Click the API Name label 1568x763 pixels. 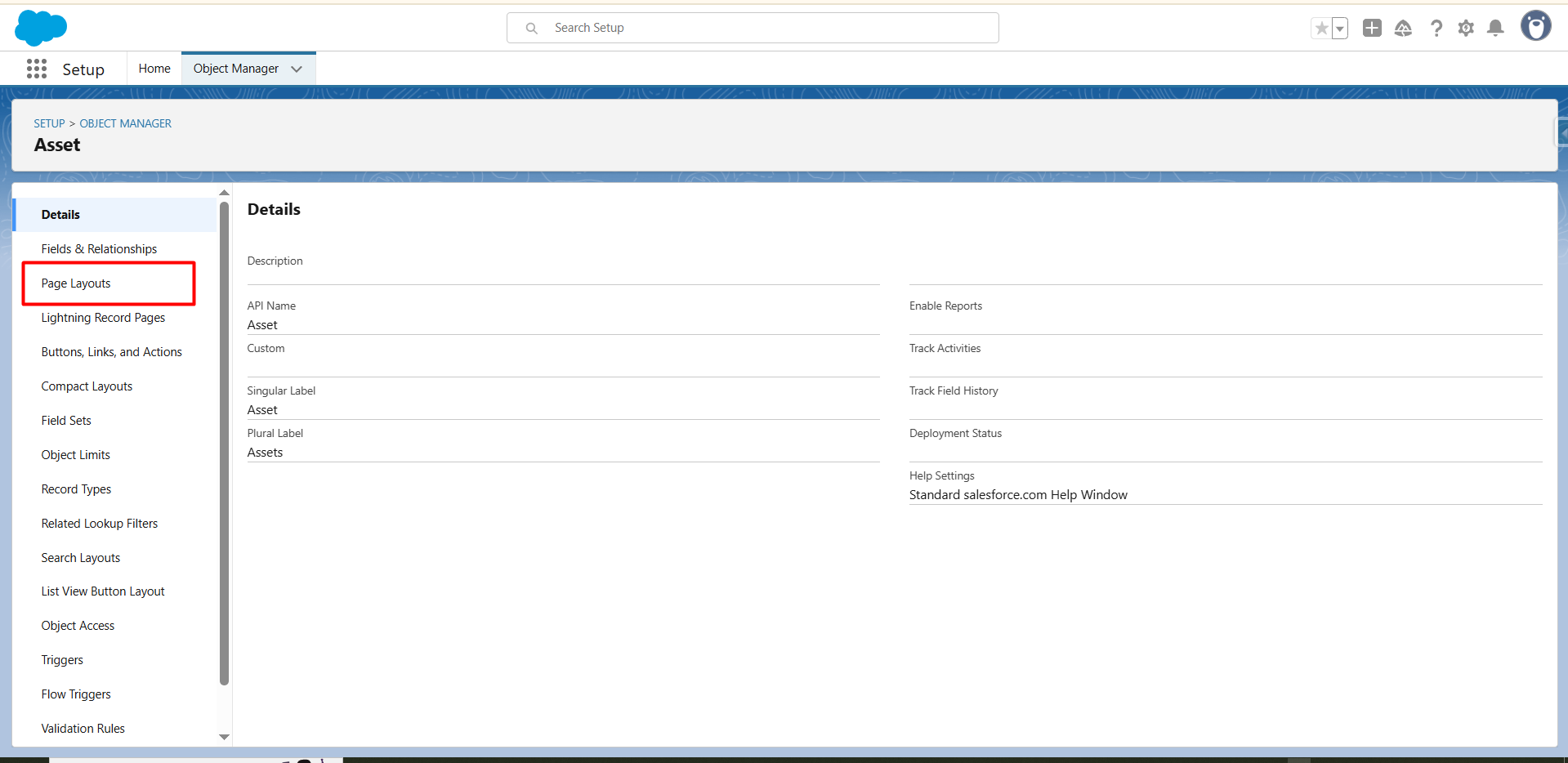click(271, 306)
